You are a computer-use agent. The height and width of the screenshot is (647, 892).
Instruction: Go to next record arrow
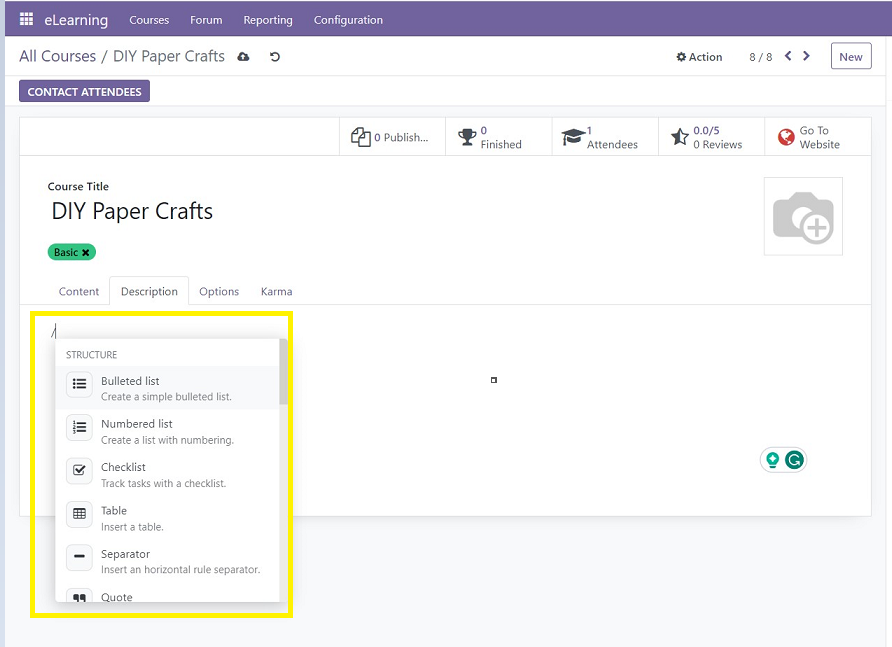806,56
